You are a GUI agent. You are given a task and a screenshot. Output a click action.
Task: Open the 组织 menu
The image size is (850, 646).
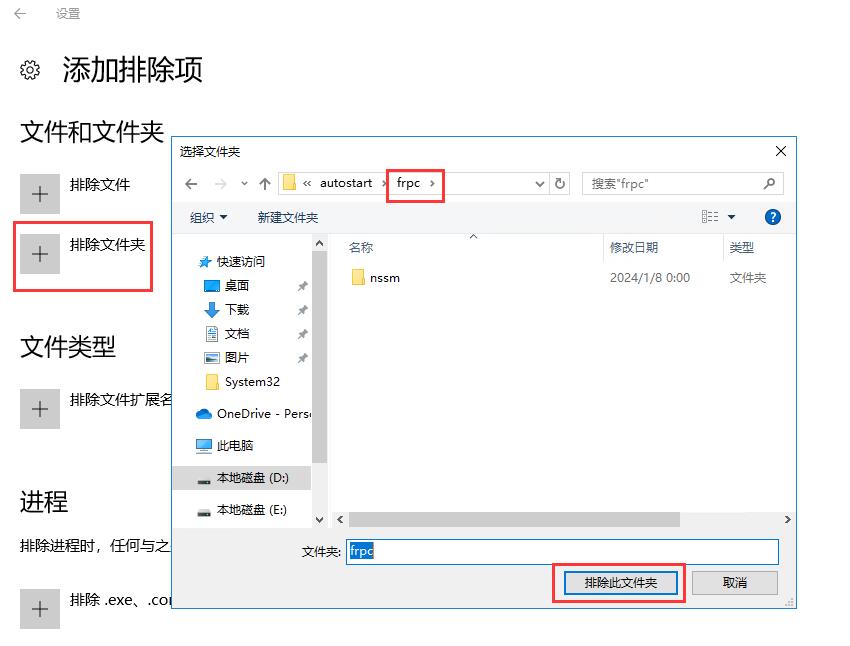[x=208, y=217]
